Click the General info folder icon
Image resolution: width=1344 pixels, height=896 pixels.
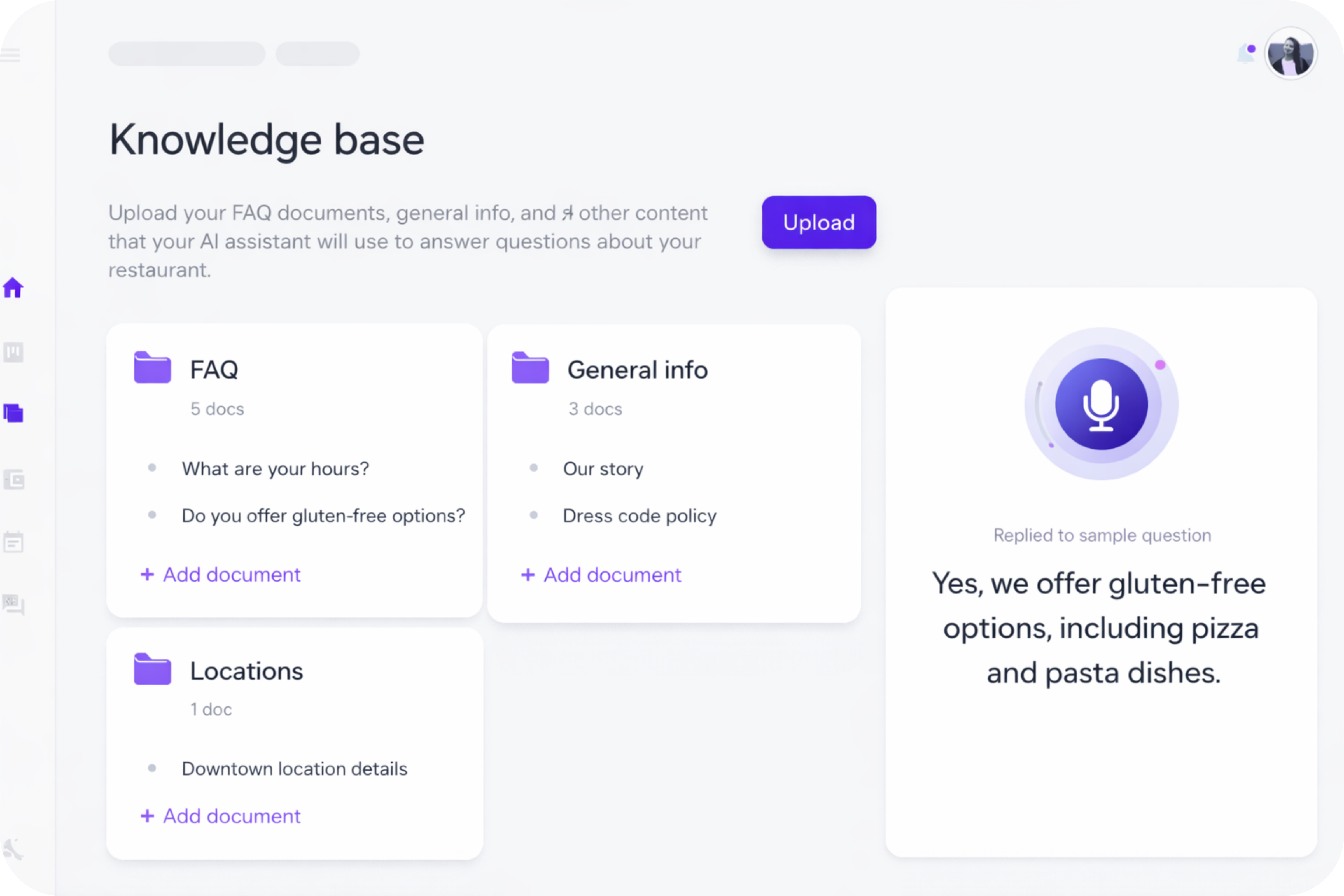pyautogui.click(x=529, y=368)
